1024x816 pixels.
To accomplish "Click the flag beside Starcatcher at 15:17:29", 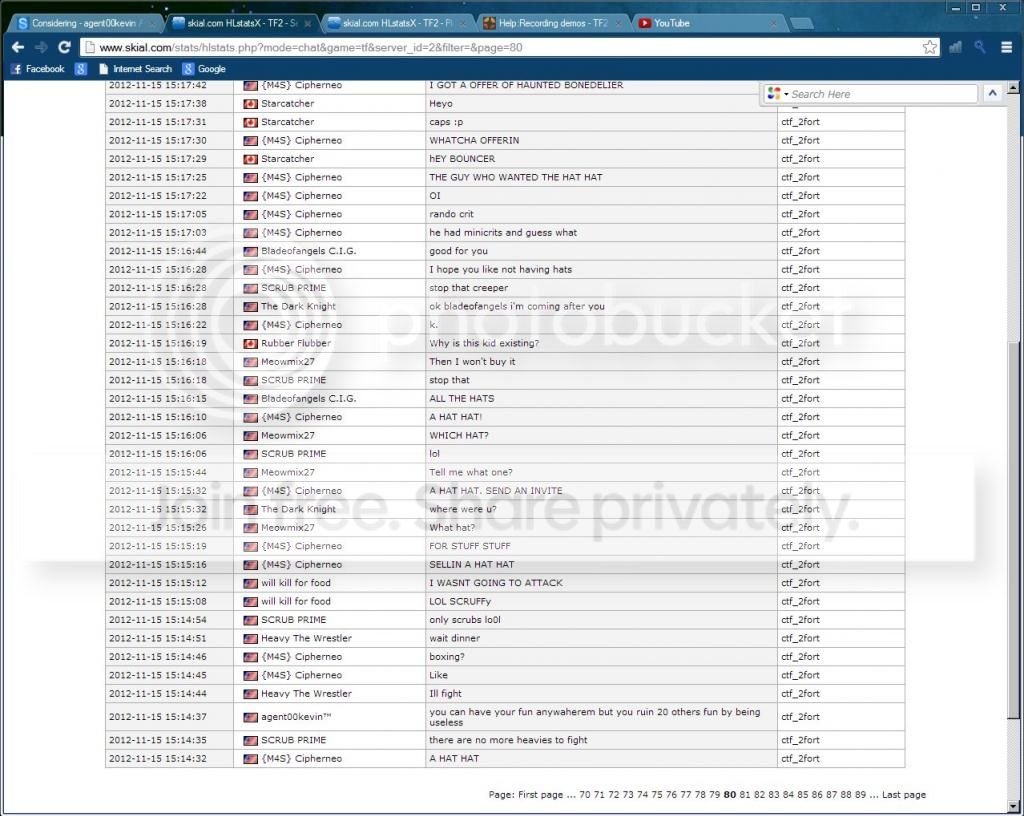I will (x=250, y=159).
